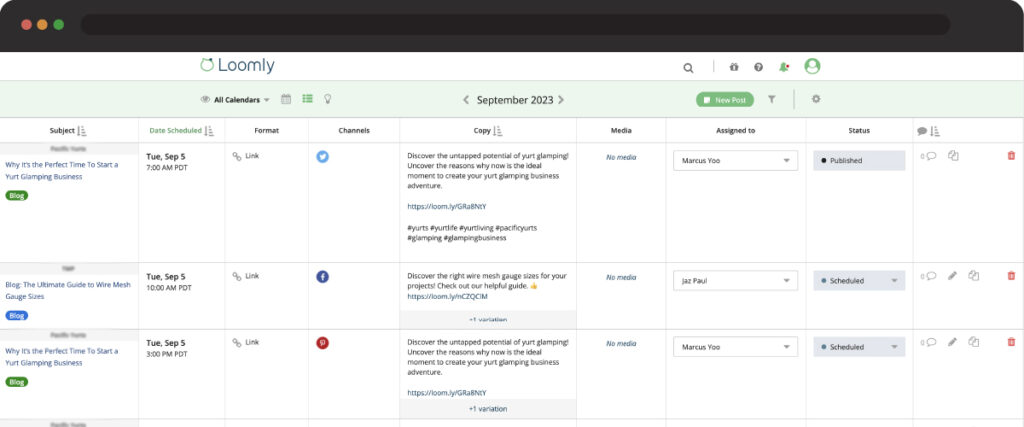
Task: Delete the Wire Mesh Gauge post
Action: click(x=1012, y=276)
